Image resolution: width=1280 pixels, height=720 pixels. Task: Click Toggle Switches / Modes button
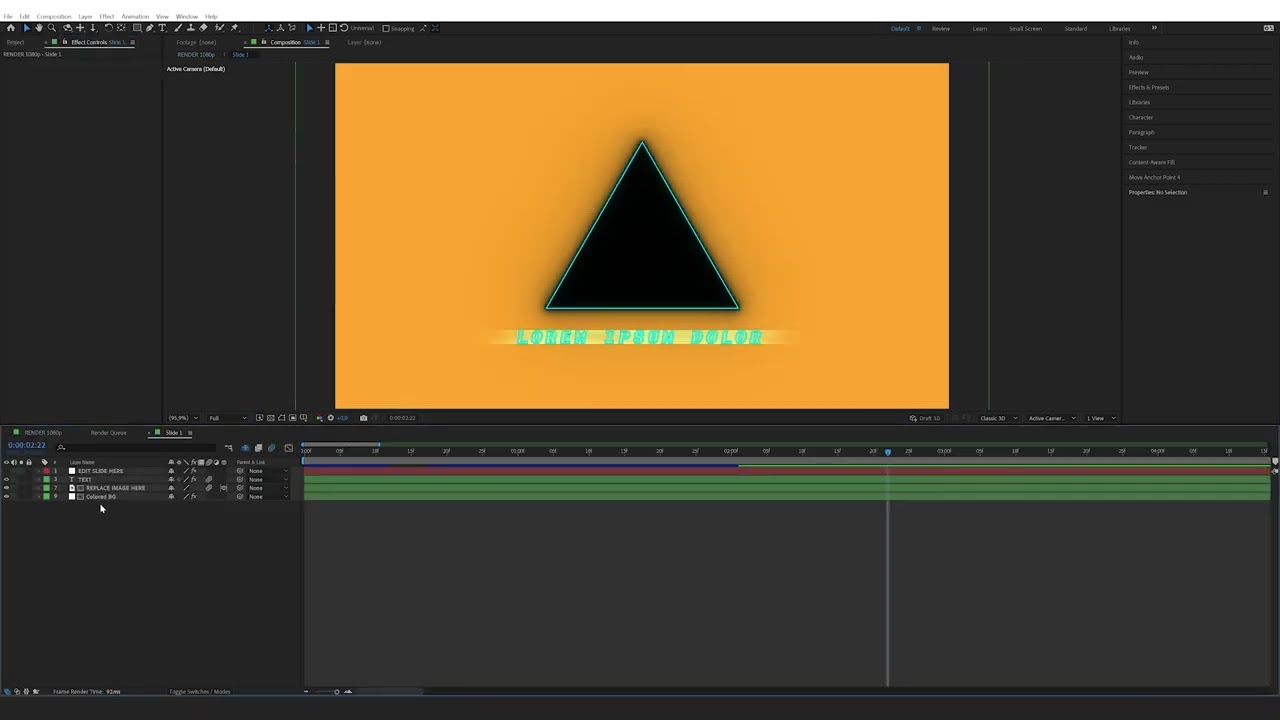200,691
